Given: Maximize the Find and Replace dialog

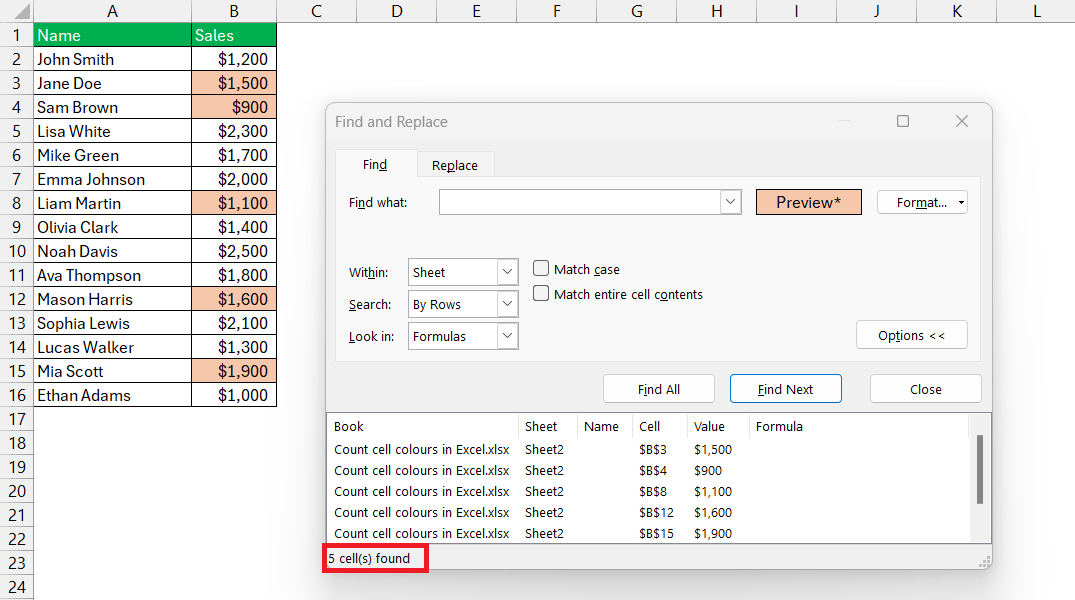Looking at the screenshot, I should click(x=903, y=121).
